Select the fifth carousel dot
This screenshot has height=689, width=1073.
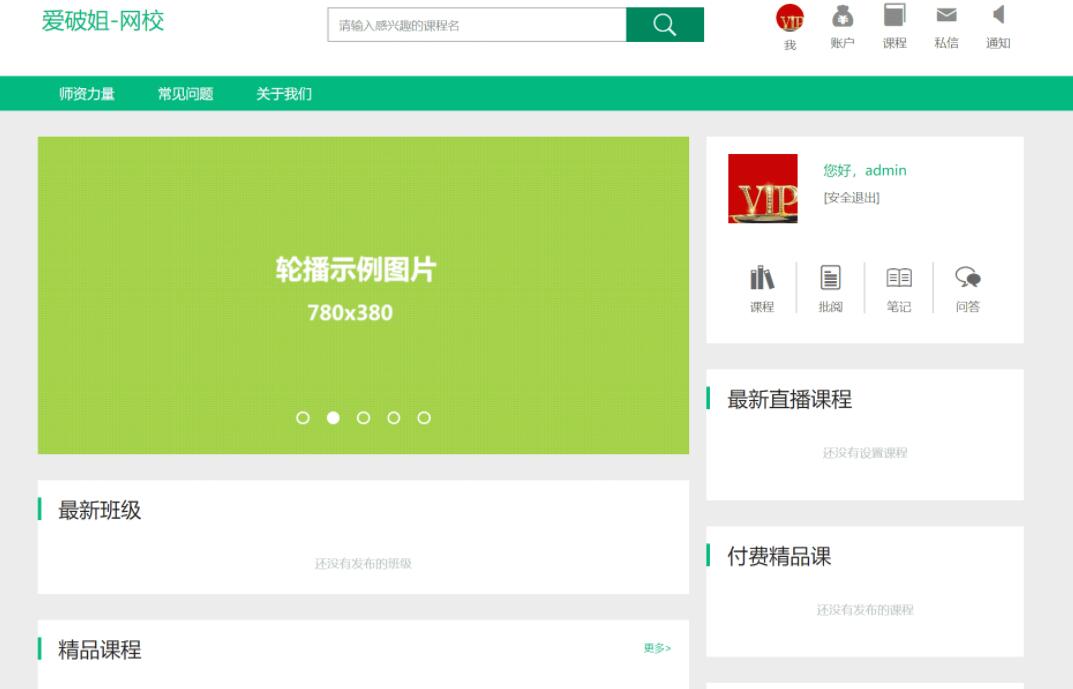pyautogui.click(x=424, y=417)
